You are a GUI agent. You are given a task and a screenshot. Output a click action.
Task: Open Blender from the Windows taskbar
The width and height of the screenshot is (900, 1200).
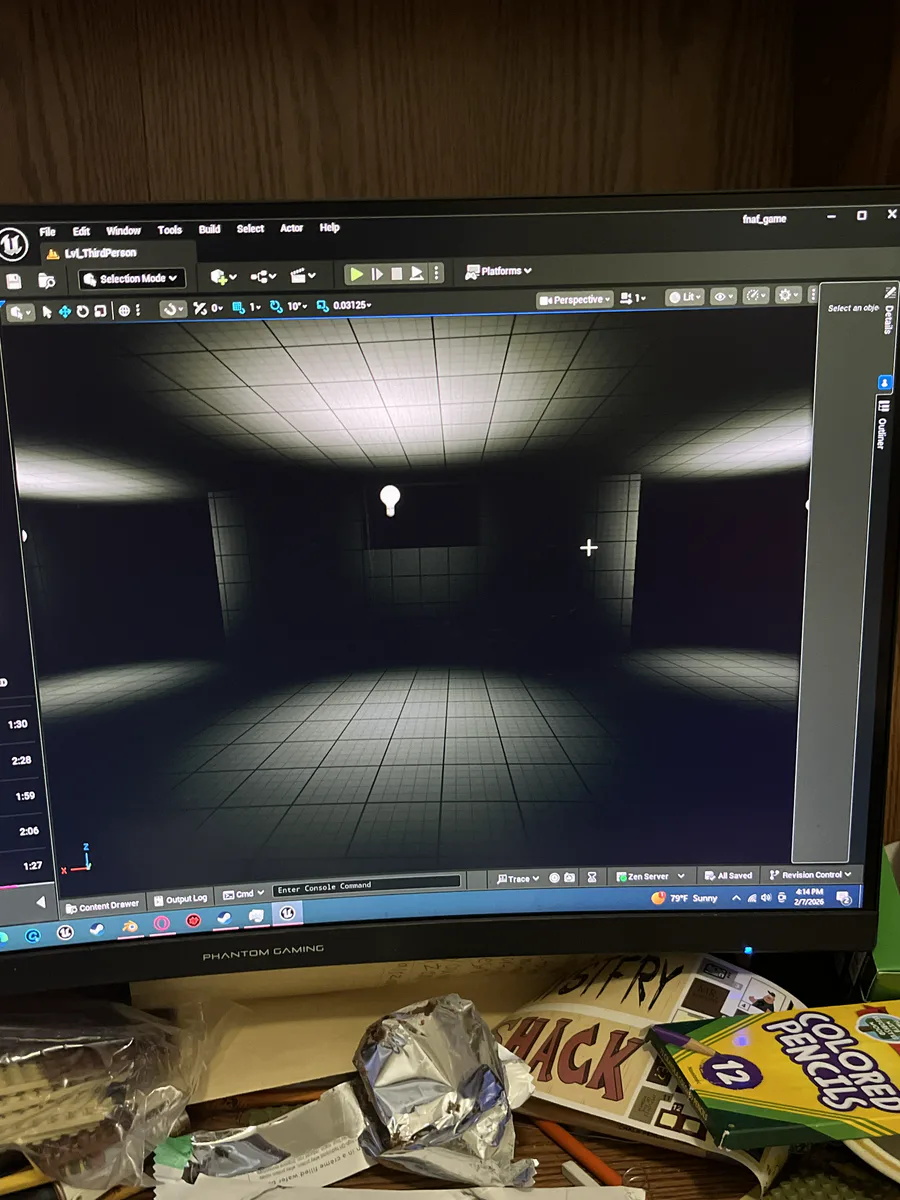coord(130,926)
